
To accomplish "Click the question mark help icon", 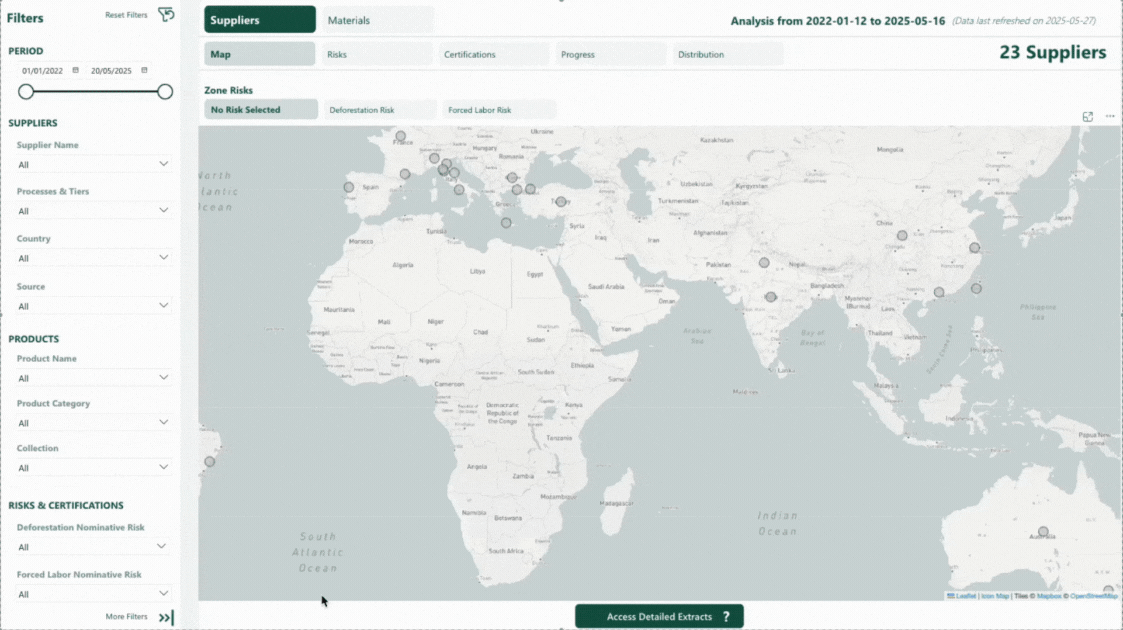I will click(726, 617).
